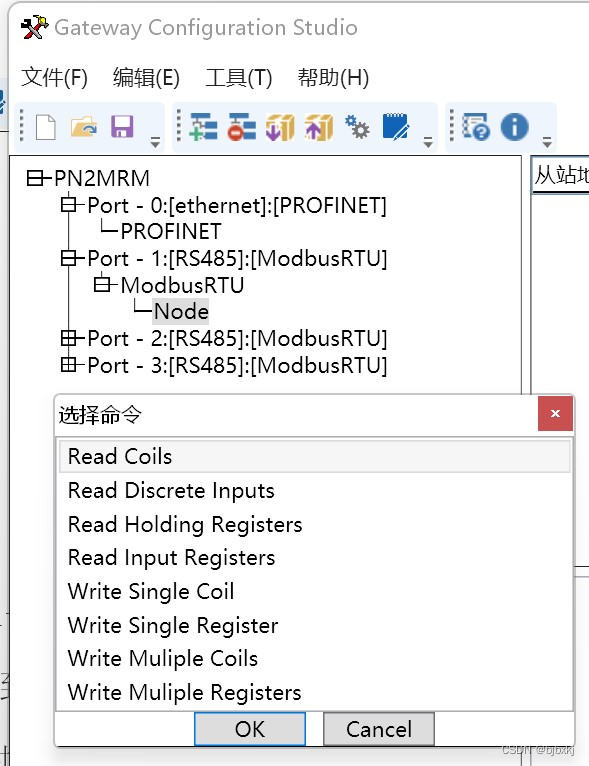Open the node toolbar overflow arrow

click(x=428, y=143)
